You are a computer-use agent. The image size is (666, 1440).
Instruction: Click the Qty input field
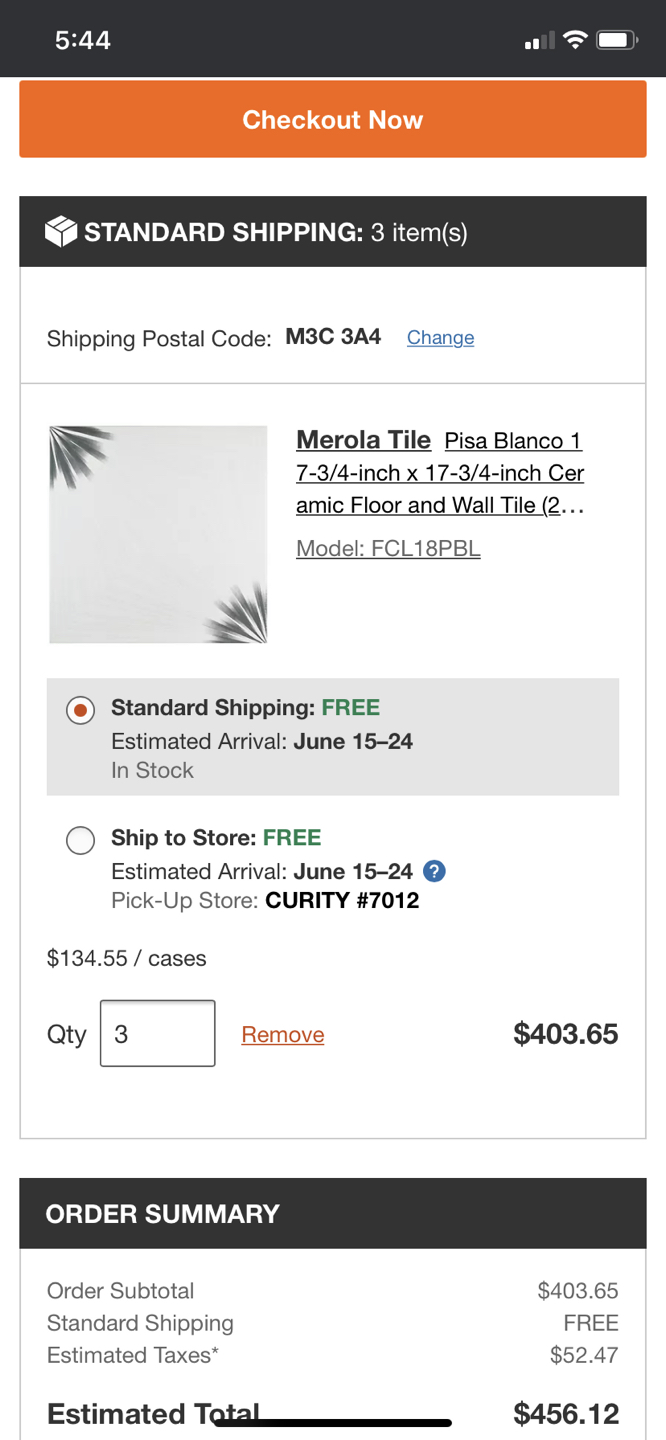(157, 1034)
